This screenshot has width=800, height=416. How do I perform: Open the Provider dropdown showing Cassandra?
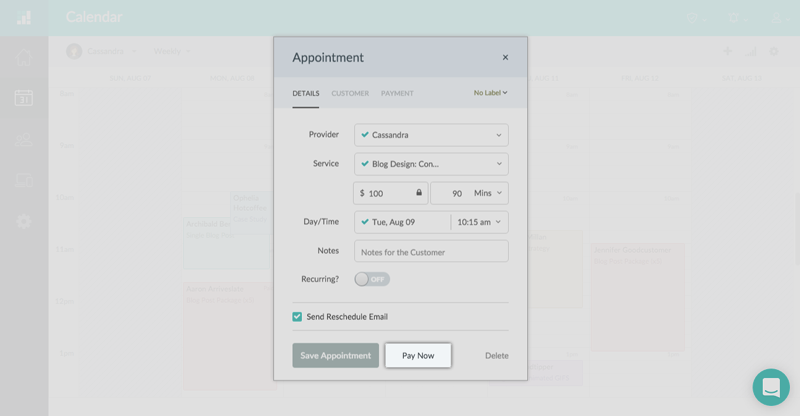click(x=431, y=135)
